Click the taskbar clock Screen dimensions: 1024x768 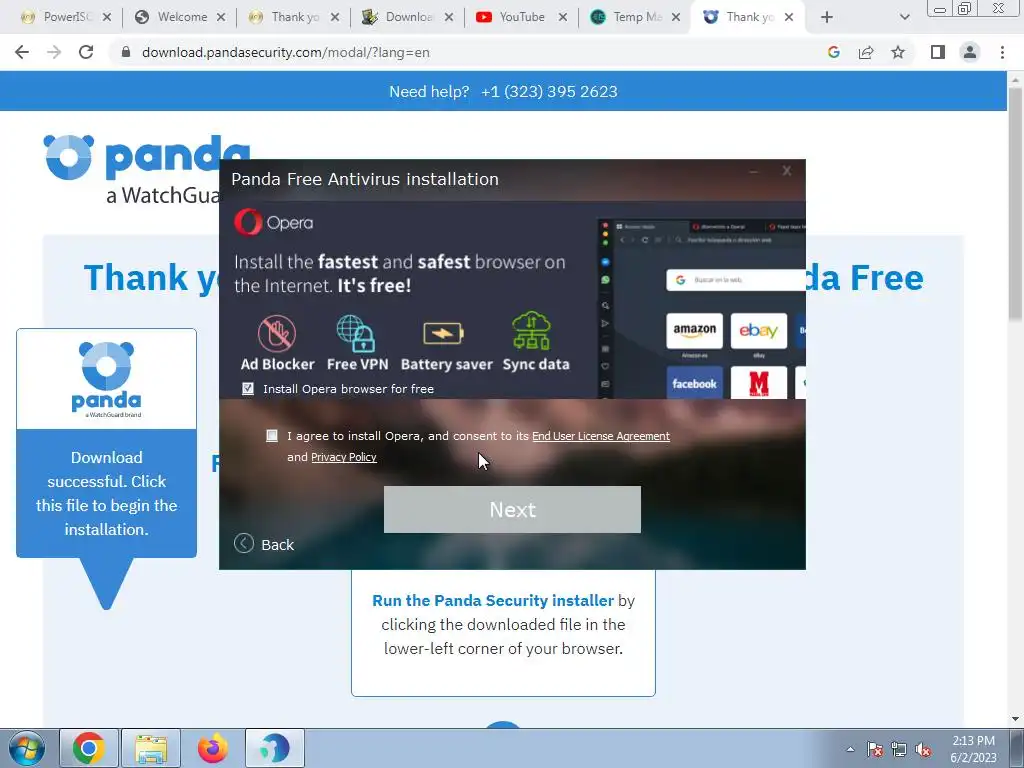(974, 749)
